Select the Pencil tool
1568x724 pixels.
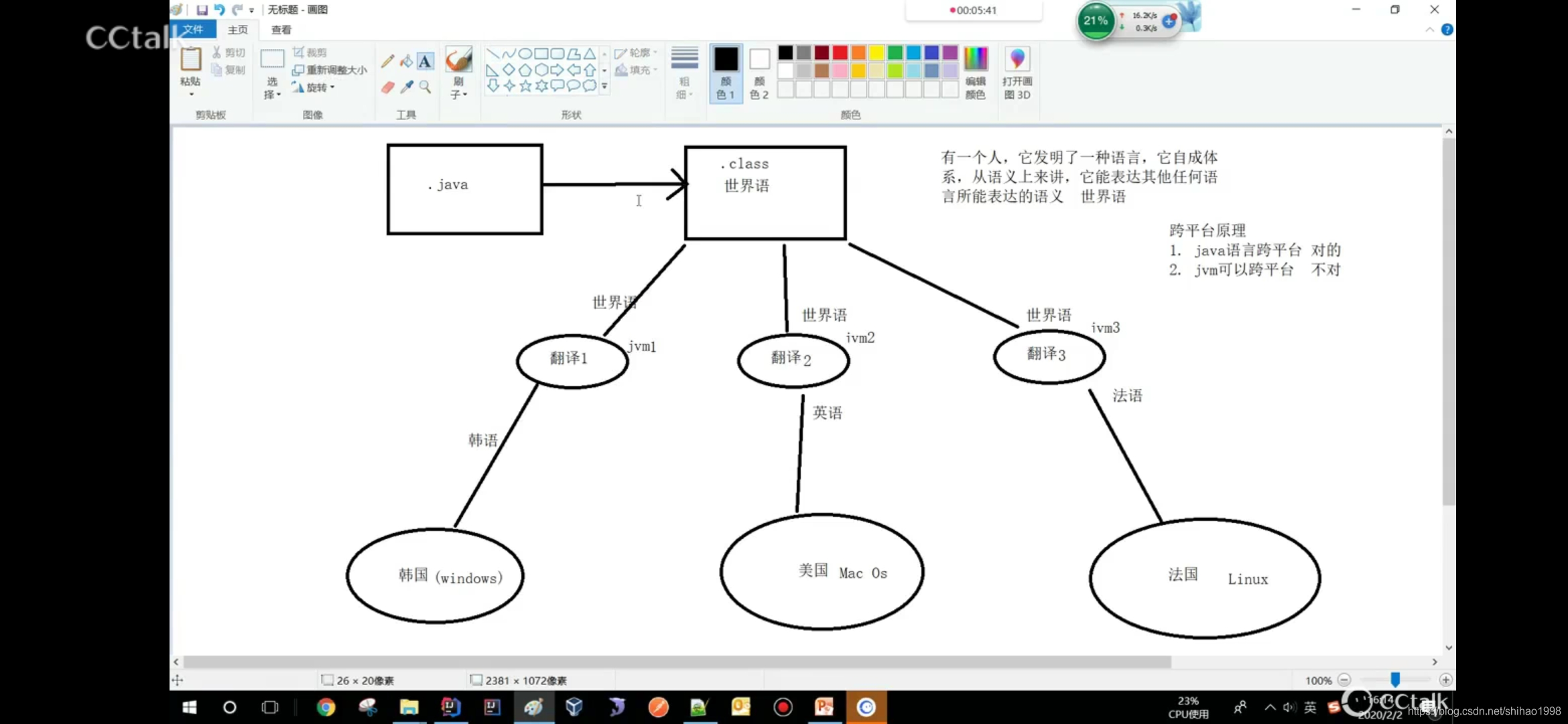pyautogui.click(x=387, y=62)
